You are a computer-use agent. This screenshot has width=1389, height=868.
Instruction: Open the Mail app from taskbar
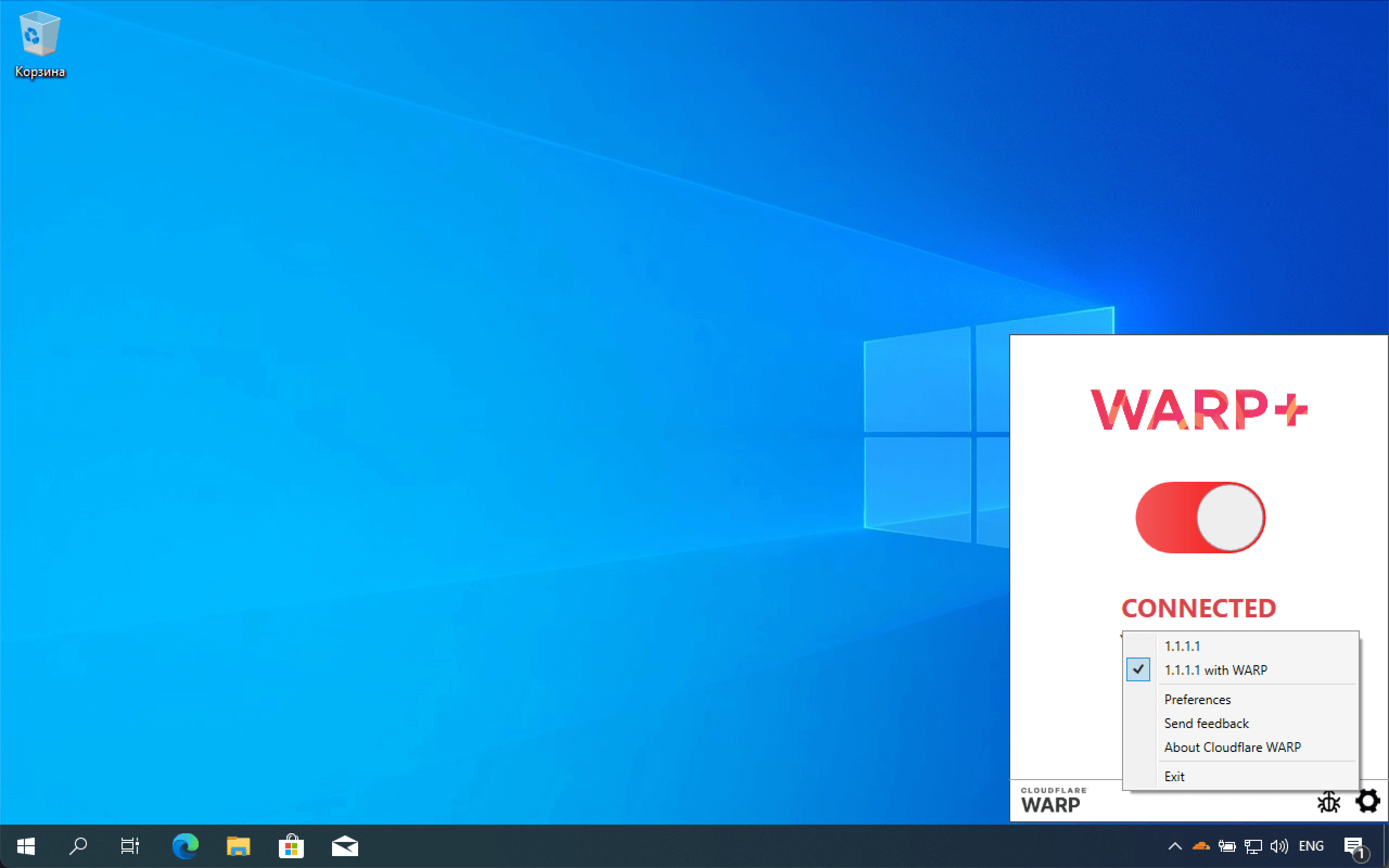click(345, 846)
